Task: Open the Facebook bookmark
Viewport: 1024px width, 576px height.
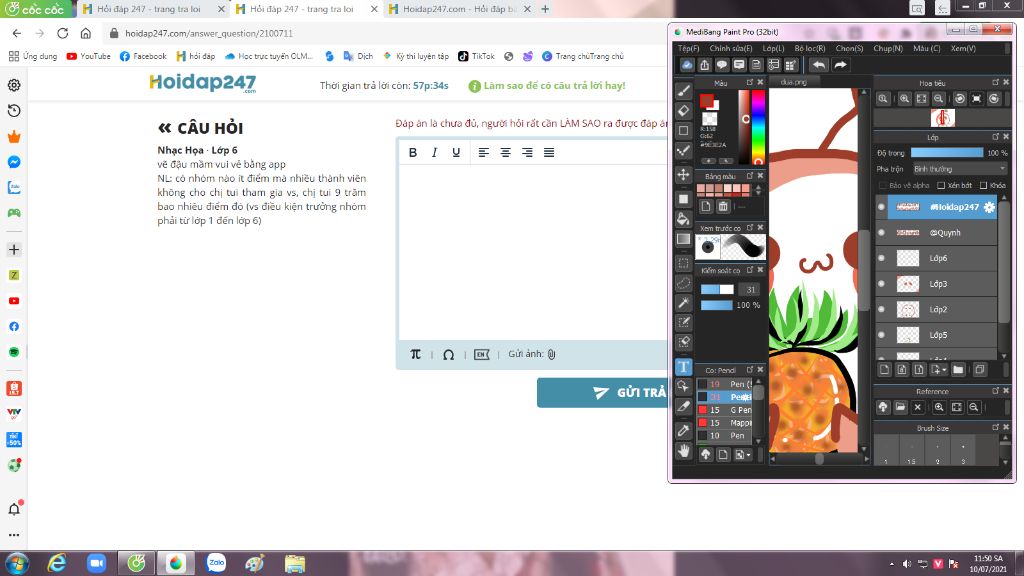Action: click(143, 56)
